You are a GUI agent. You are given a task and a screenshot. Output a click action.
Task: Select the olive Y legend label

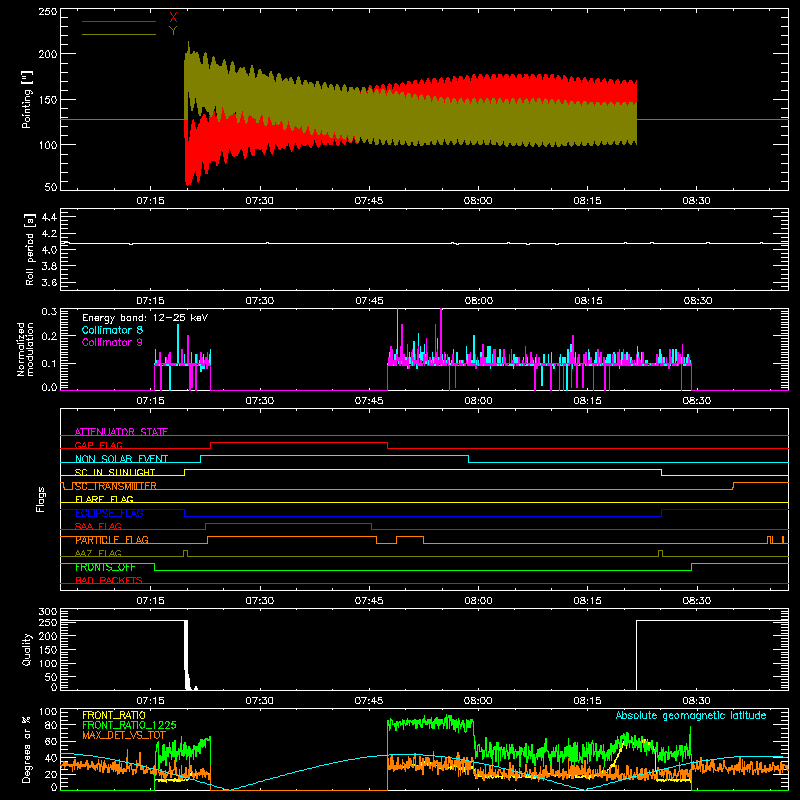click(173, 31)
